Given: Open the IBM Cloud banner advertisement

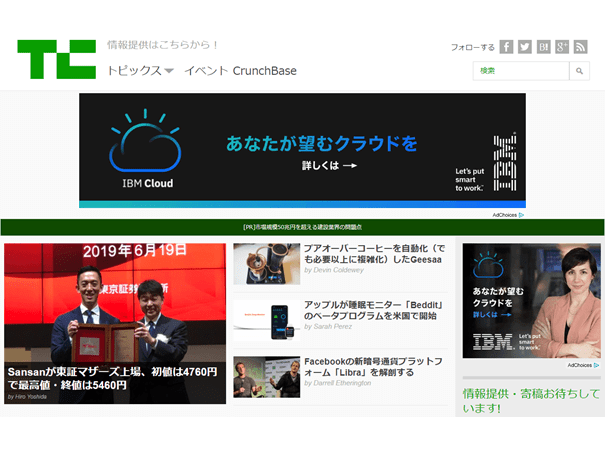Looking at the screenshot, I should coord(302,150).
